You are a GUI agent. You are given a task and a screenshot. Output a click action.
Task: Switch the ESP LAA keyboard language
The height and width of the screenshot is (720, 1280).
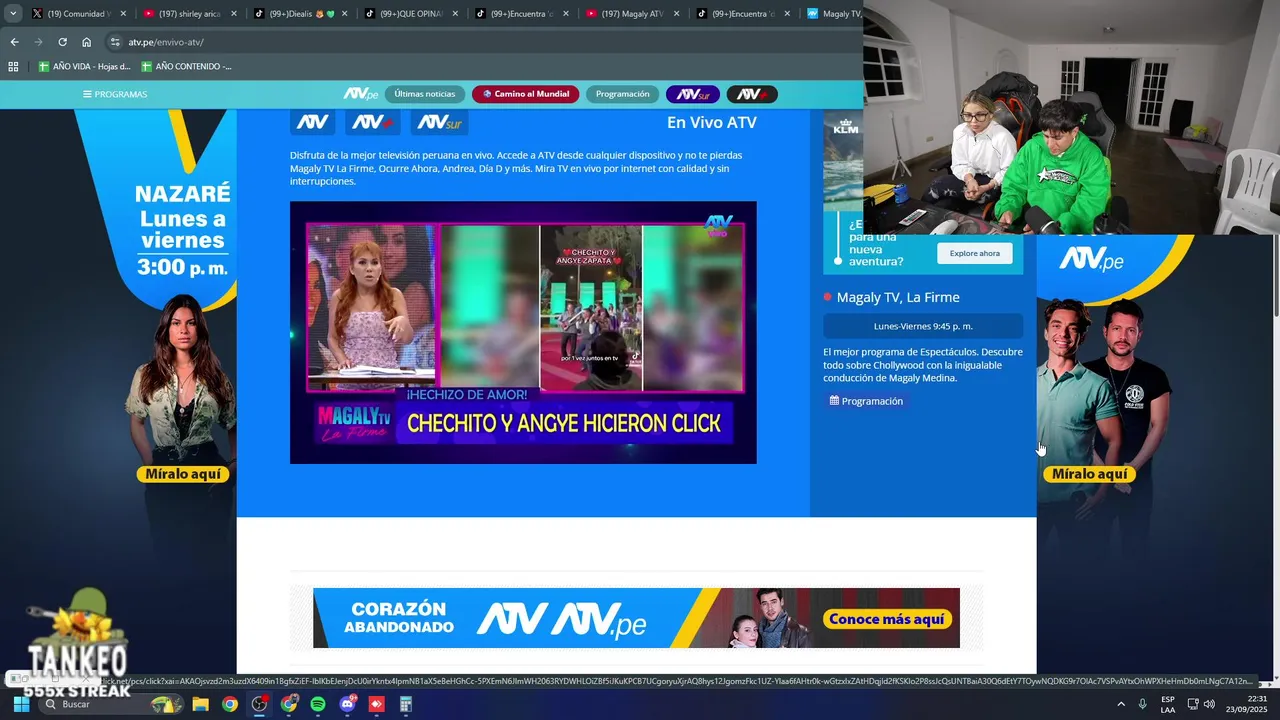[1168, 704]
